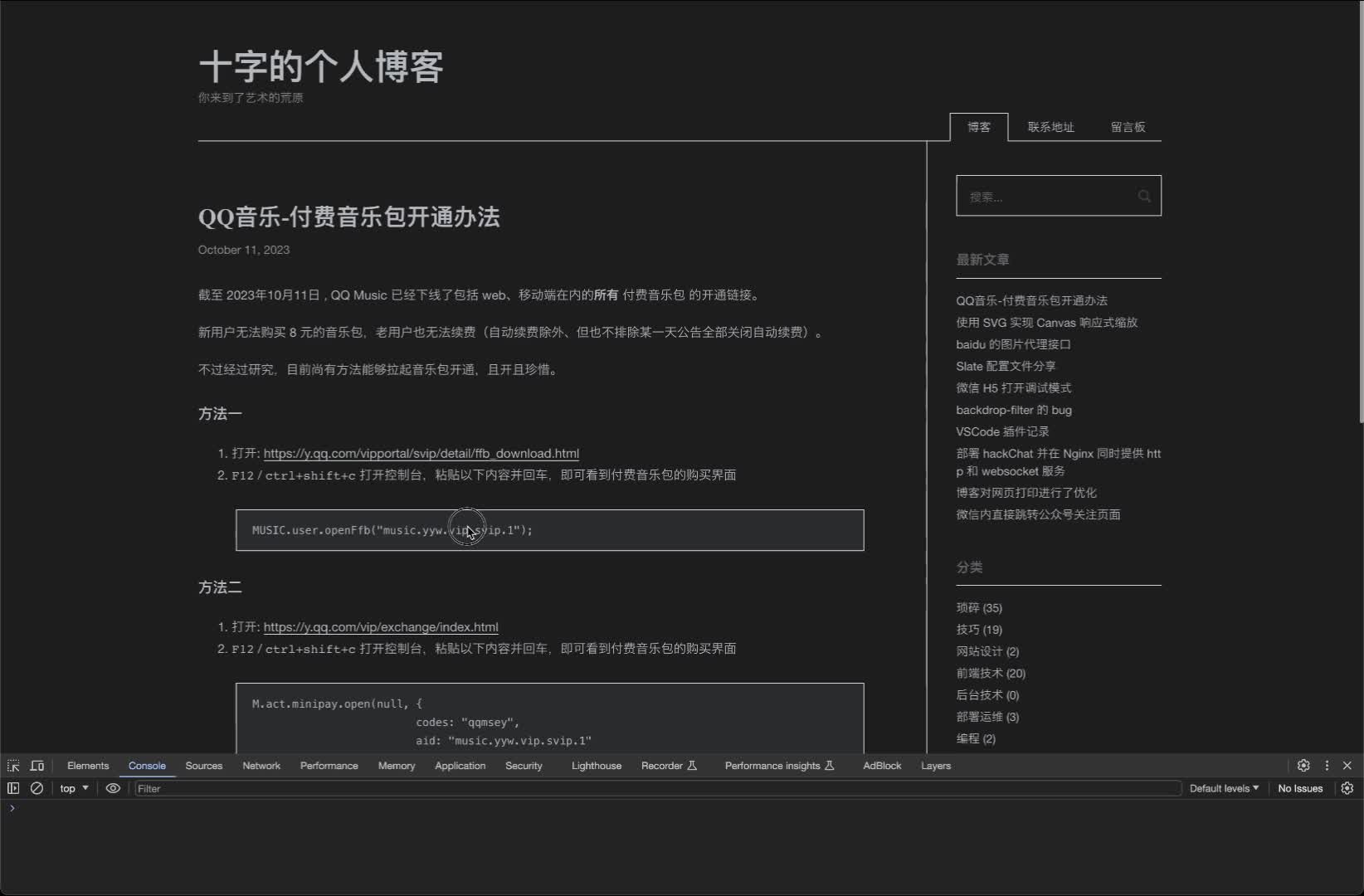Open category 编程 (2)
Screen dimensions: 1364x896
[x=976, y=738]
